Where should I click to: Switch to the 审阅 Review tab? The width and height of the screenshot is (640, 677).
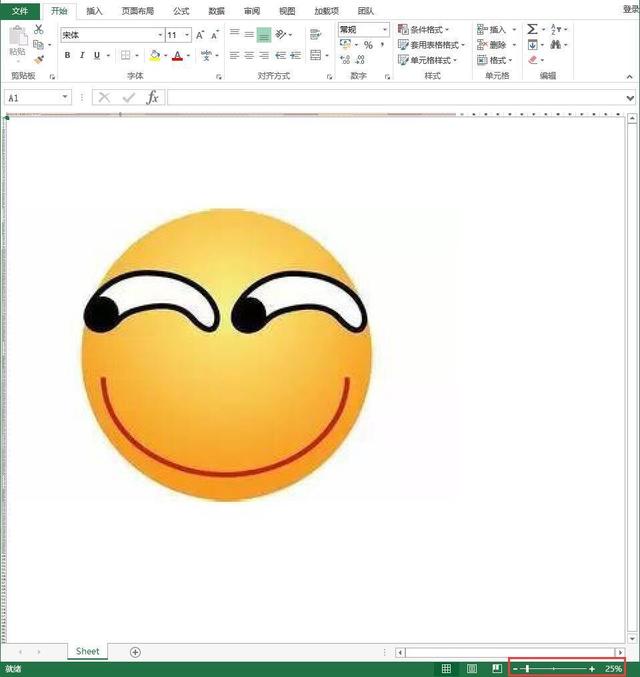252,11
